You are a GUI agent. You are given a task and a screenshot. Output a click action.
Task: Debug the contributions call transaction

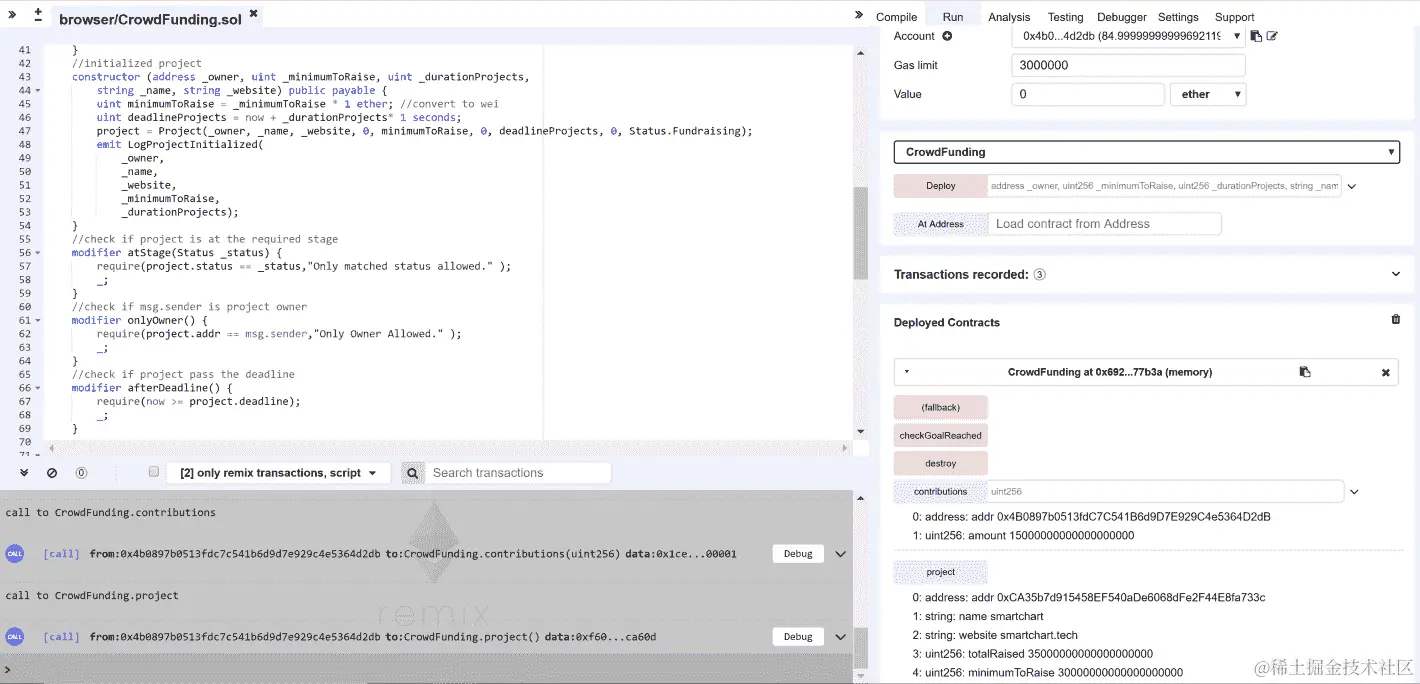[x=798, y=554]
